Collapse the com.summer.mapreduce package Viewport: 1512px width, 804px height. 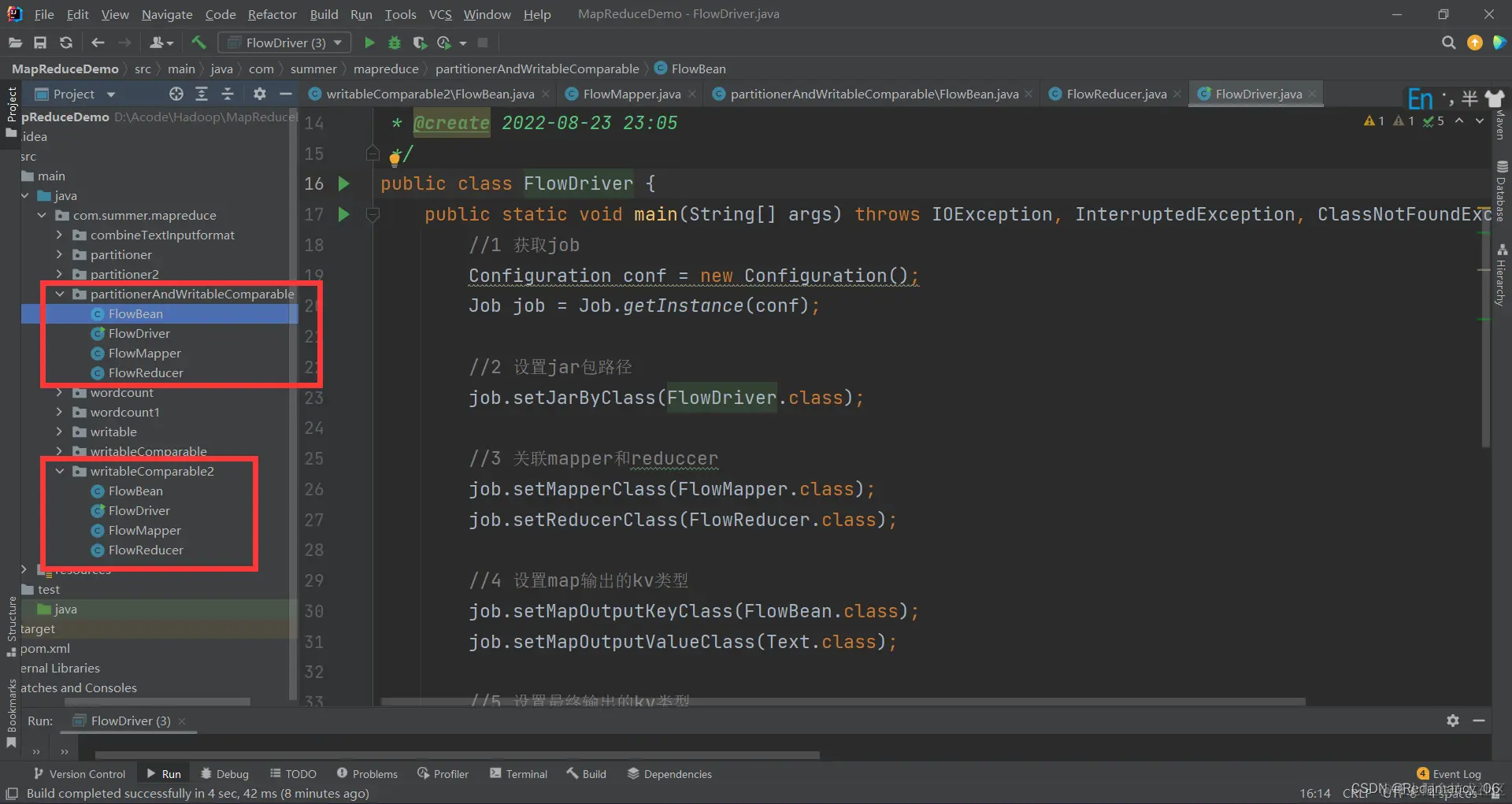point(43,215)
